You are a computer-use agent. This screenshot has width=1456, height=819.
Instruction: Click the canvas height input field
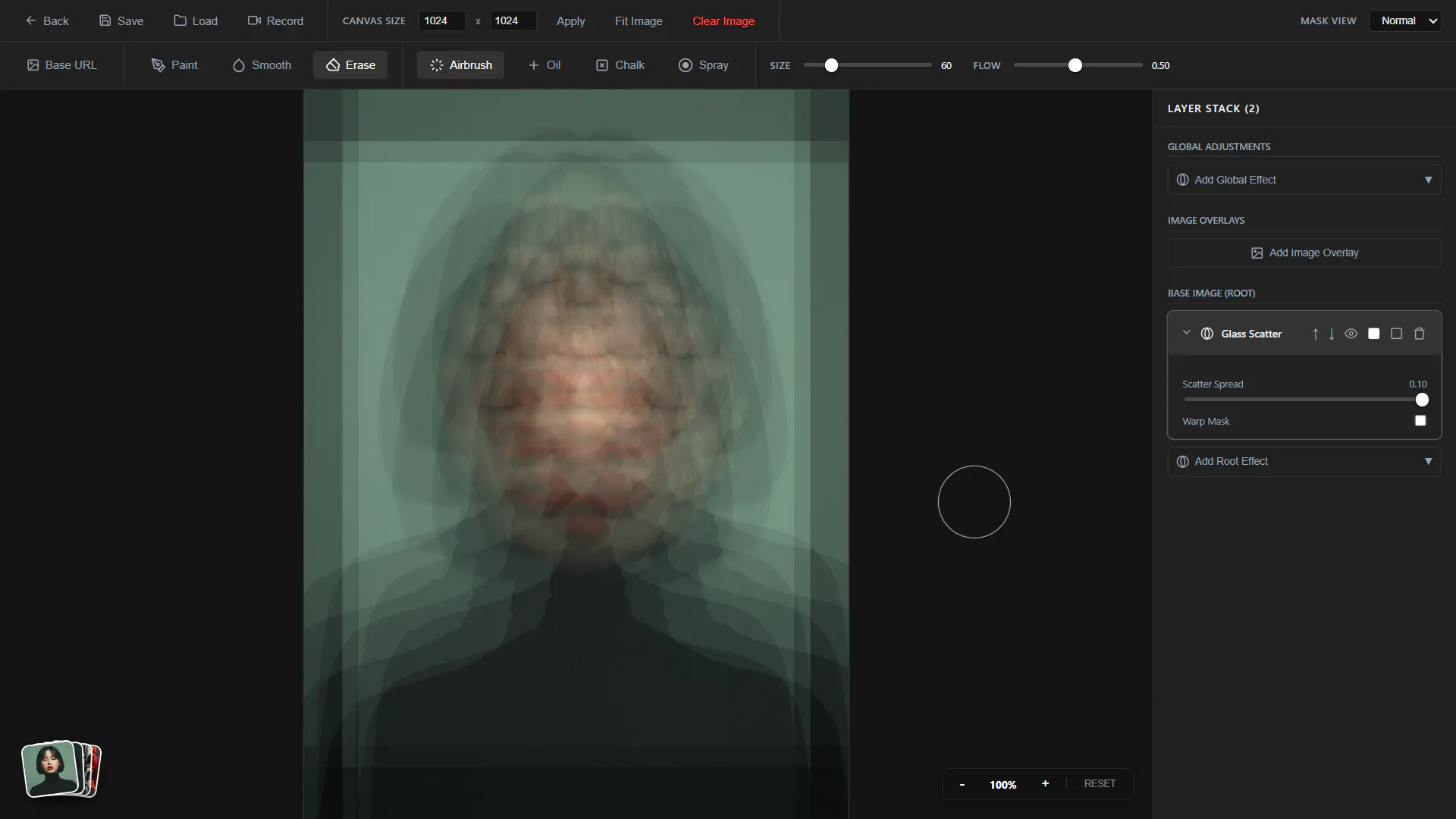coord(513,20)
